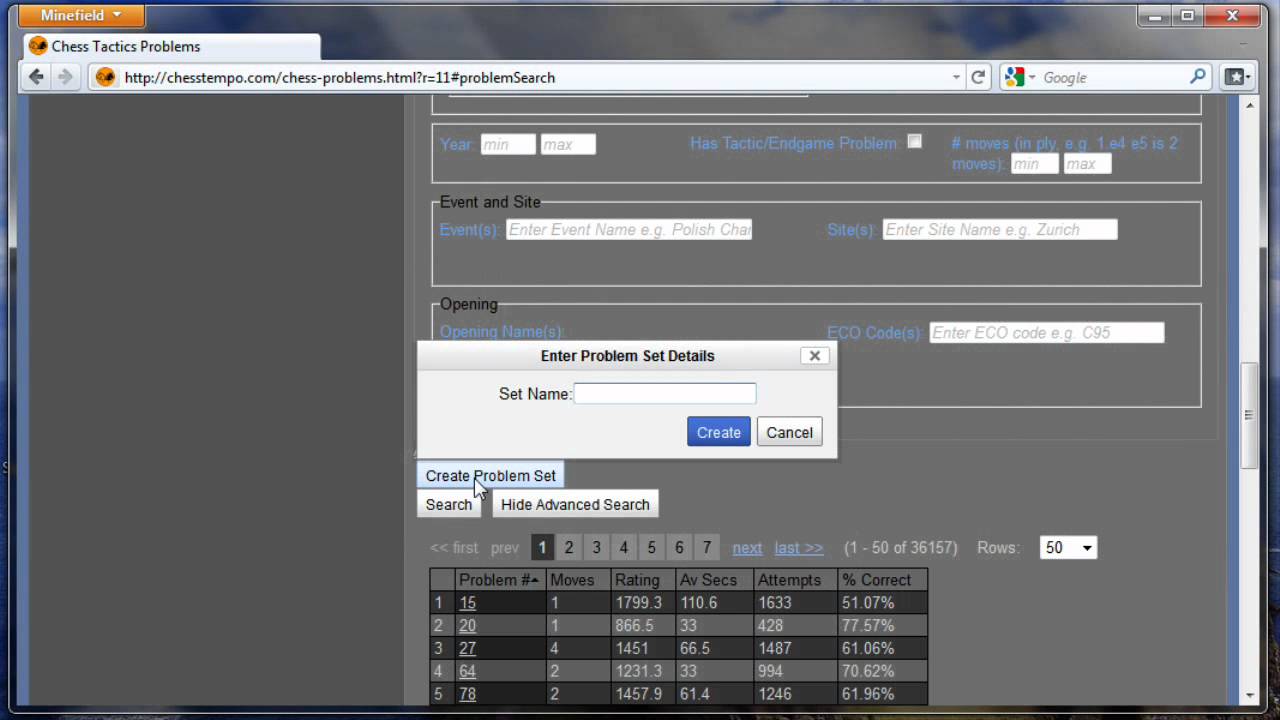Toggle Has Tactic/Endgame Problem checkbox
This screenshot has width=1280, height=720.
pos(914,142)
